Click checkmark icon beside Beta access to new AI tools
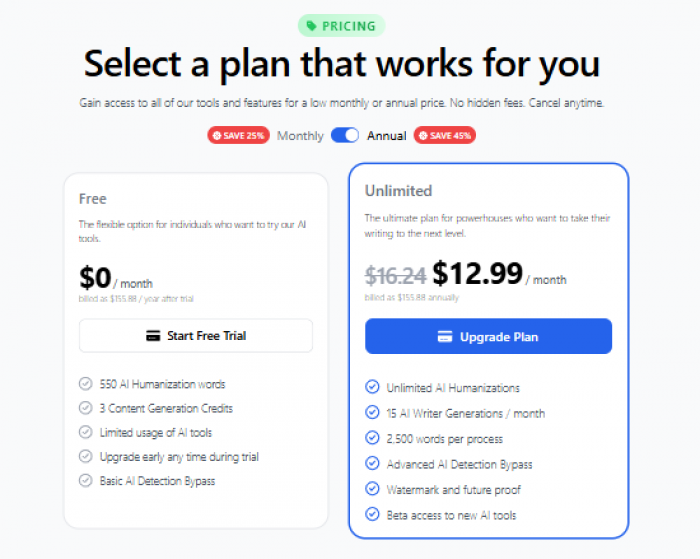700x559 pixels. coord(372,514)
